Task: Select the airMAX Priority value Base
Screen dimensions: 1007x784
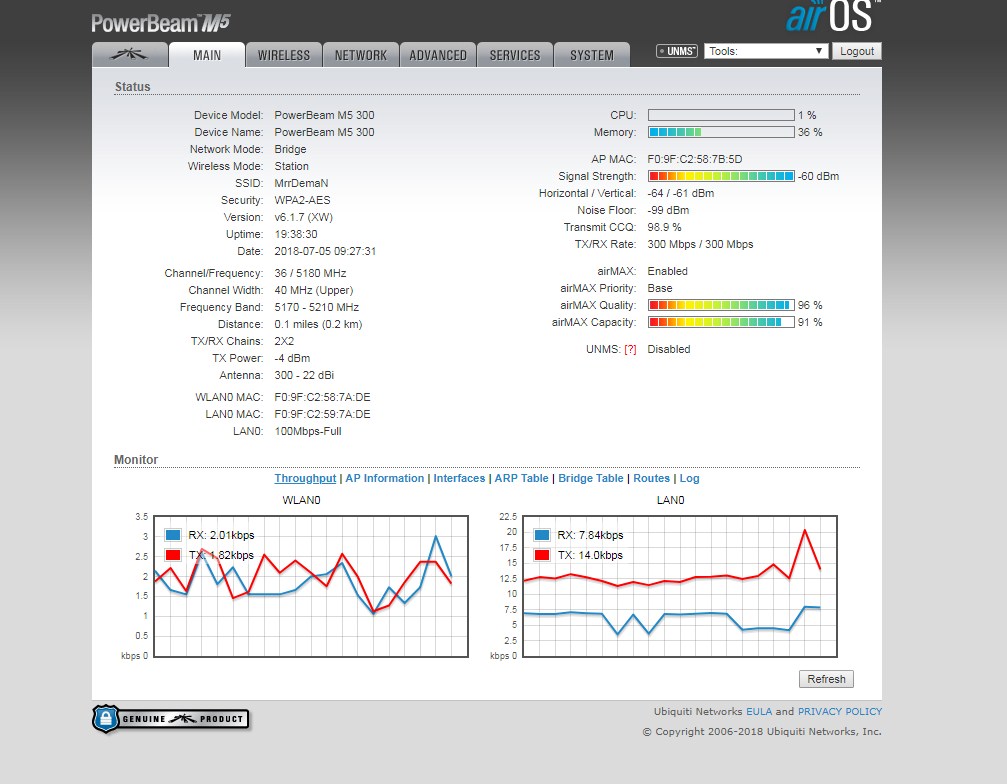Action: point(660,288)
